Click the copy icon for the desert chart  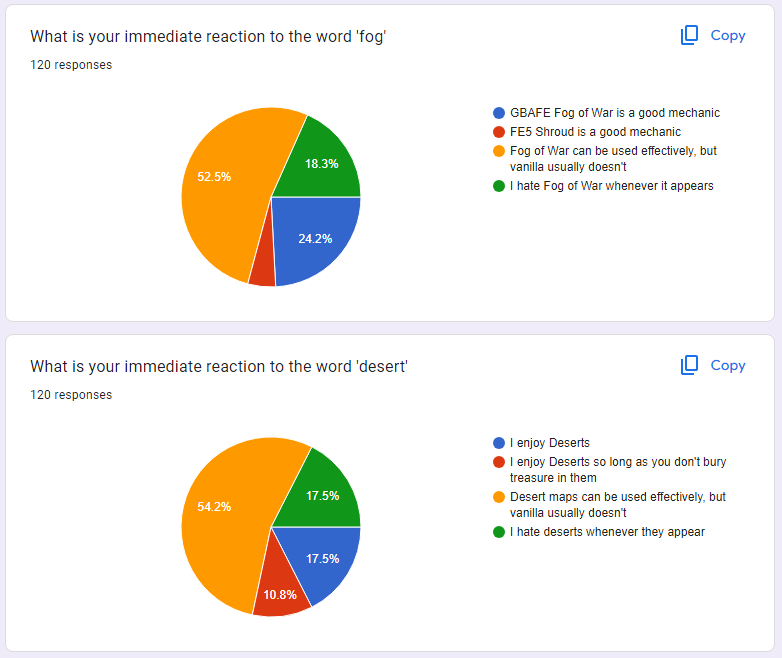(x=689, y=365)
